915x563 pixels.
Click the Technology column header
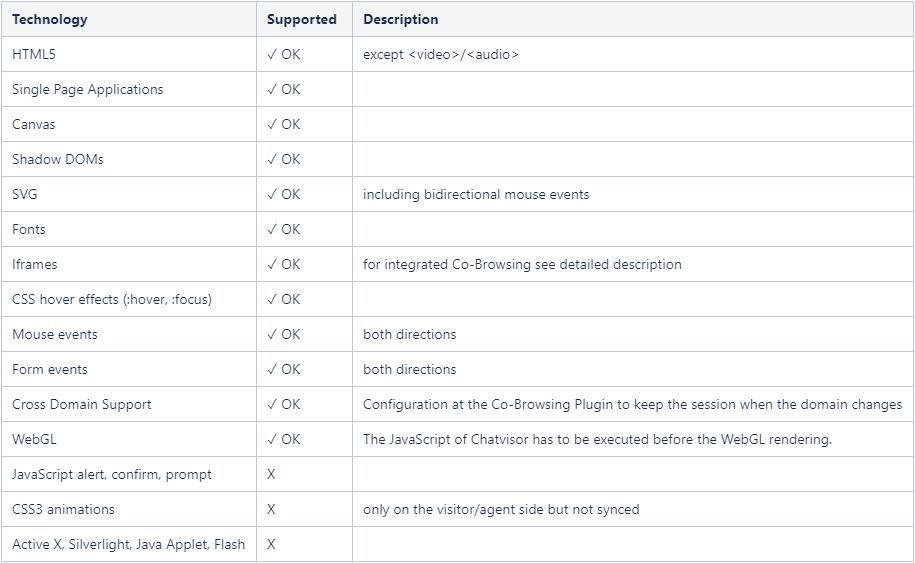[50, 19]
